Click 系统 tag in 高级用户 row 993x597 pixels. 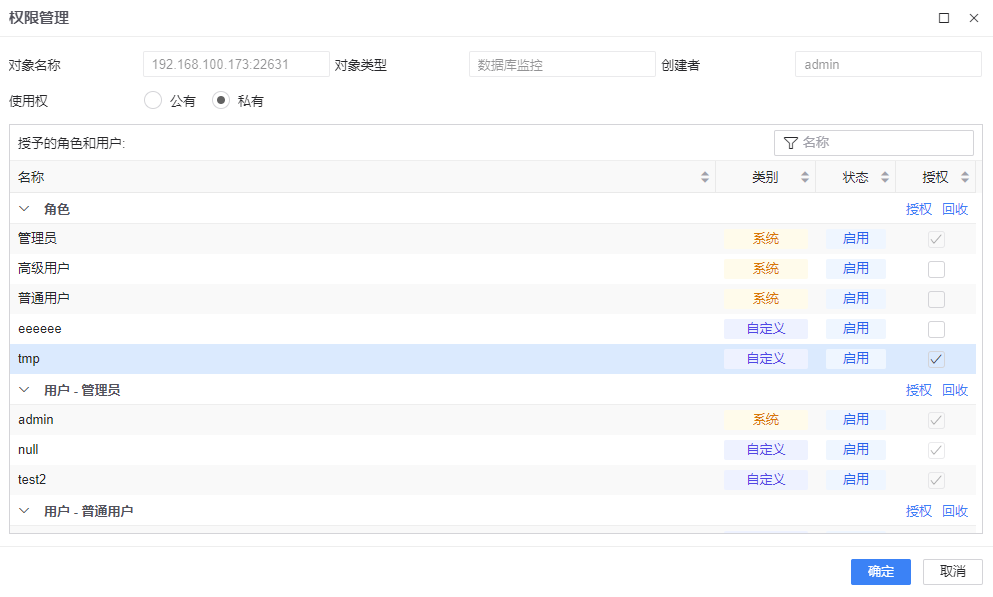pyautogui.click(x=766, y=269)
